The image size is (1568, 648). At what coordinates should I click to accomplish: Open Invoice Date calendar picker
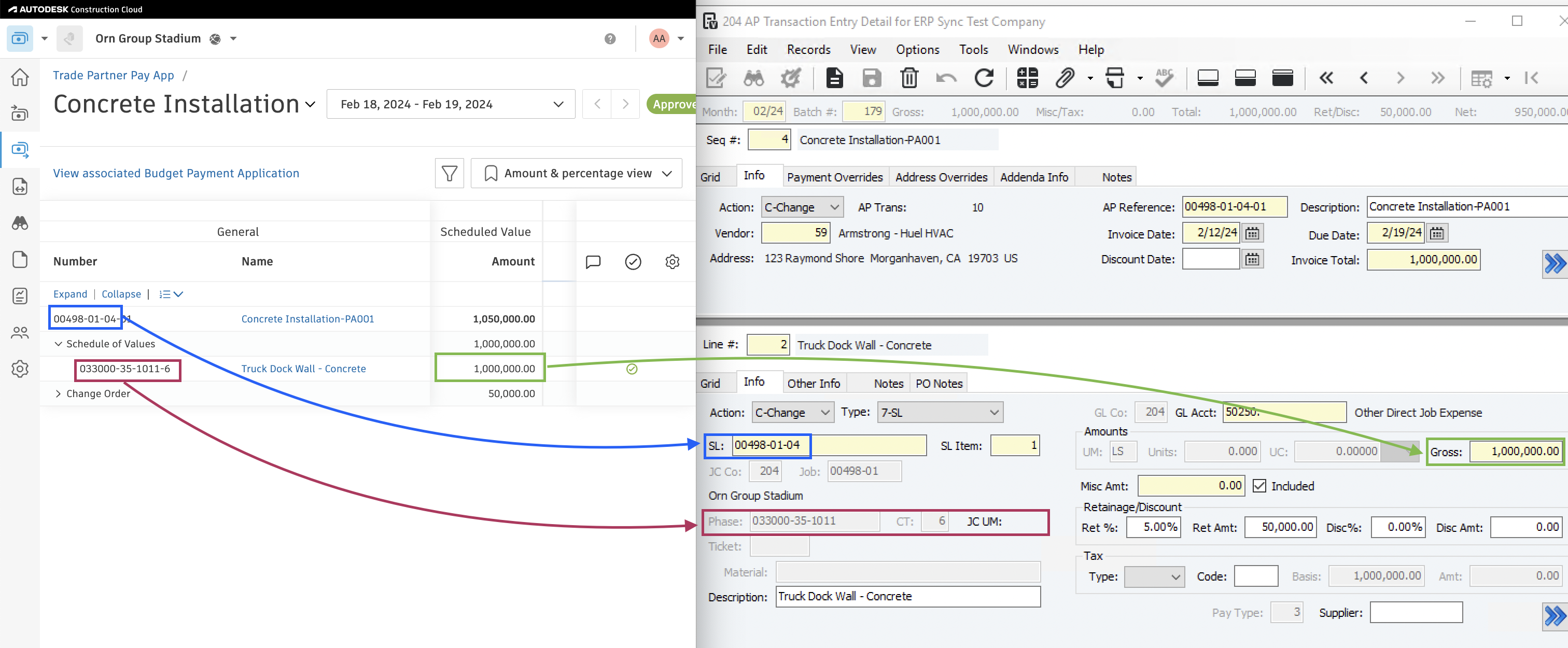click(x=1252, y=234)
